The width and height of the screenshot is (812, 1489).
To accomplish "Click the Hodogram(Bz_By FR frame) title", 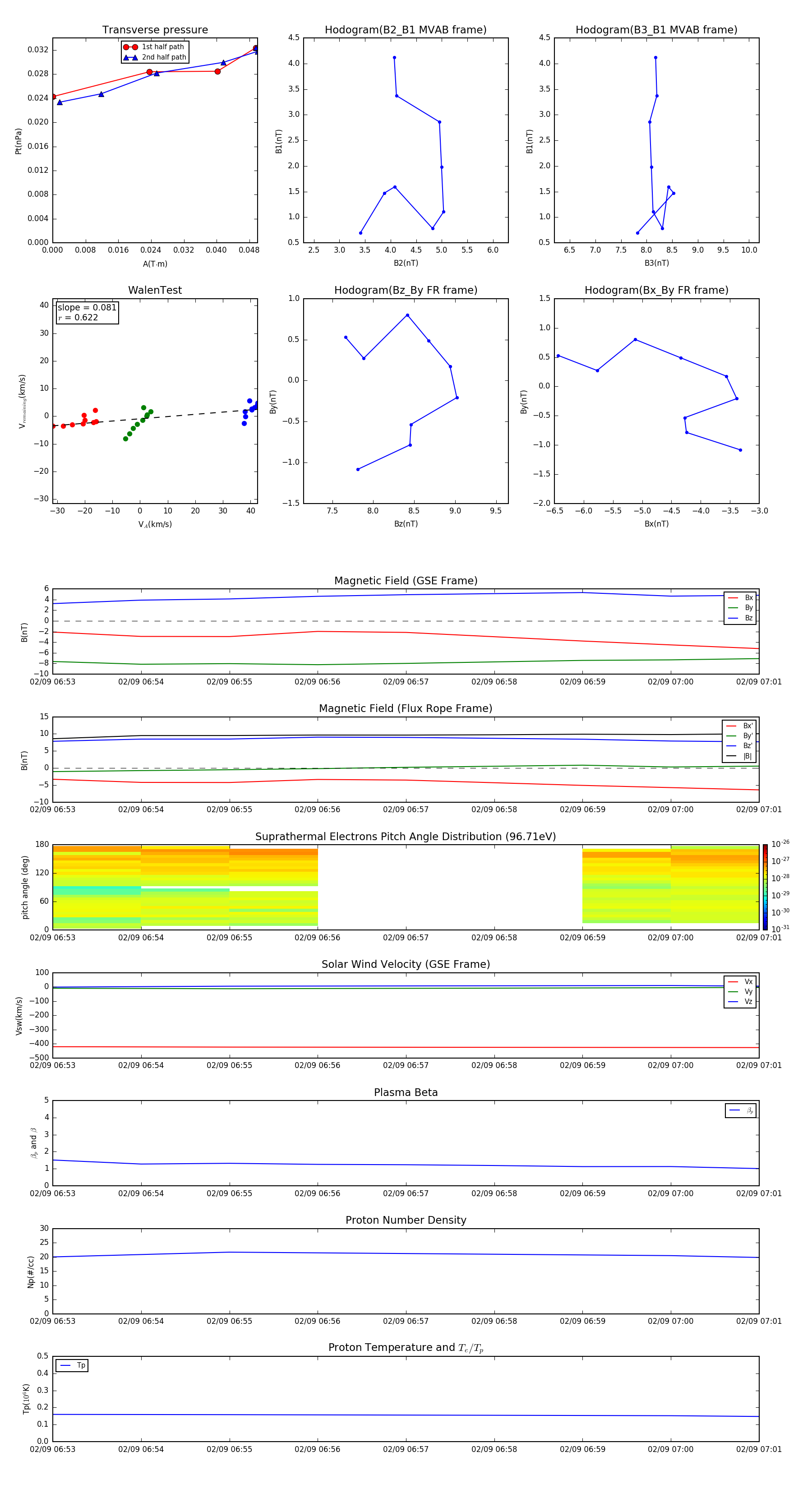I will pyautogui.click(x=406, y=290).
